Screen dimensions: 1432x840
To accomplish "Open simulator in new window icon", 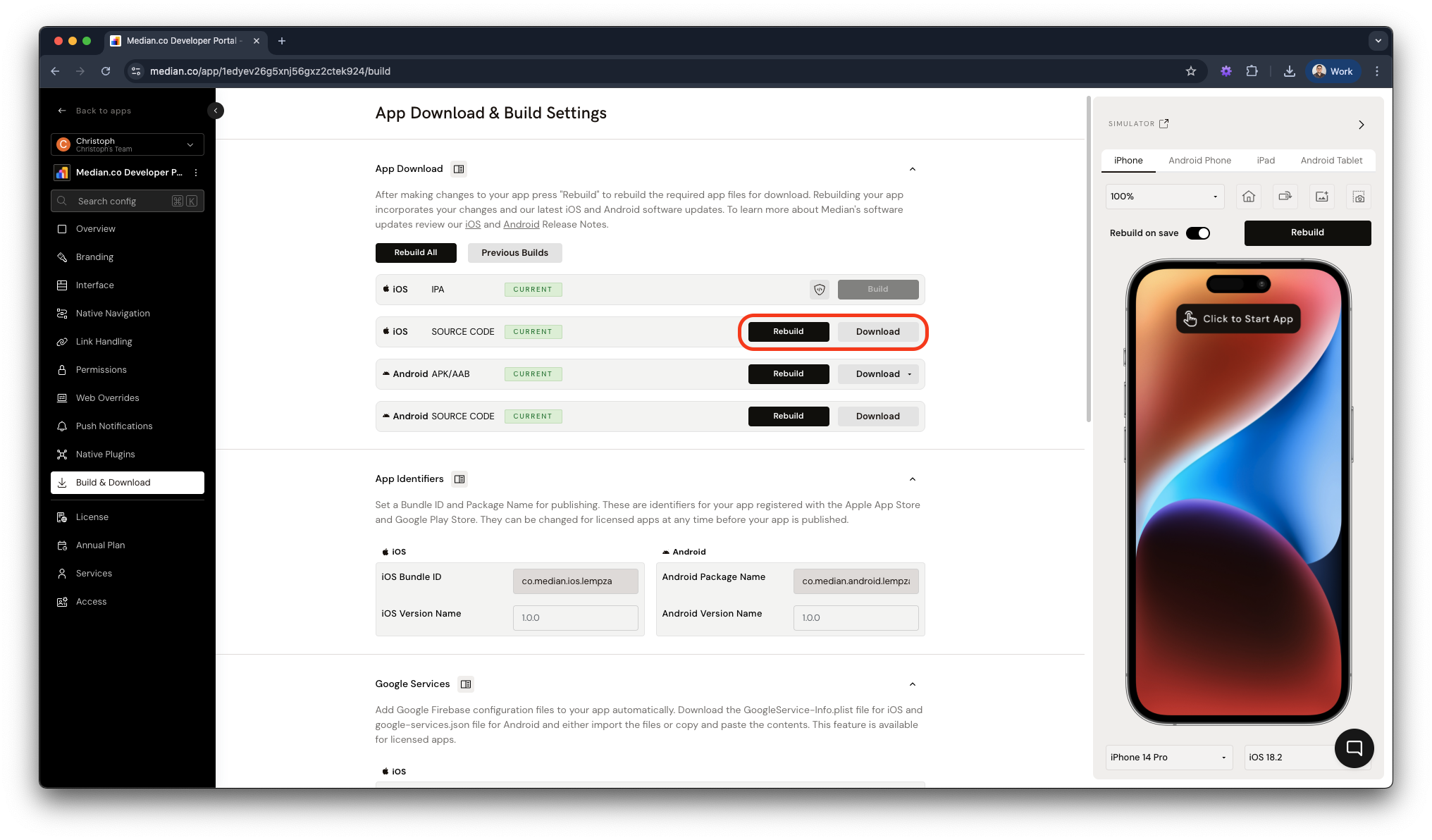I will click(x=1164, y=123).
